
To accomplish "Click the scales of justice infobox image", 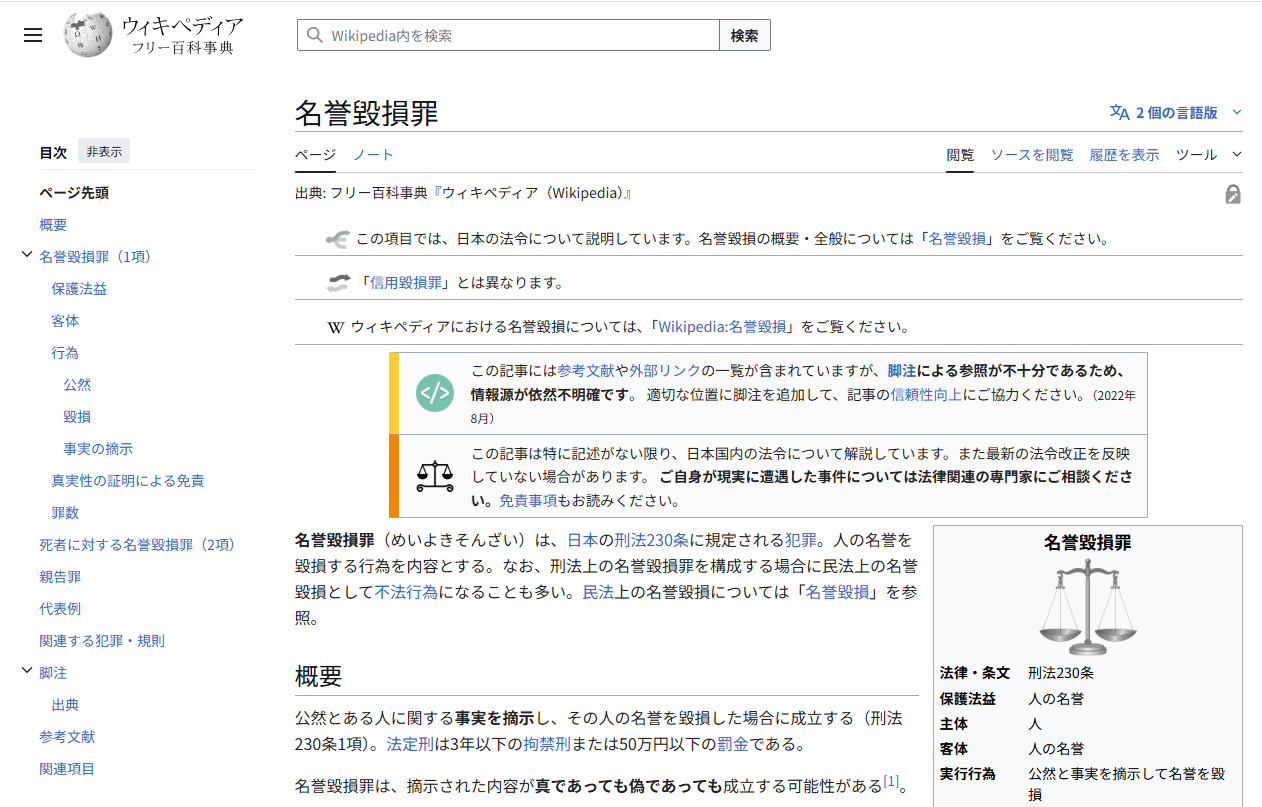I will pos(1088,607).
